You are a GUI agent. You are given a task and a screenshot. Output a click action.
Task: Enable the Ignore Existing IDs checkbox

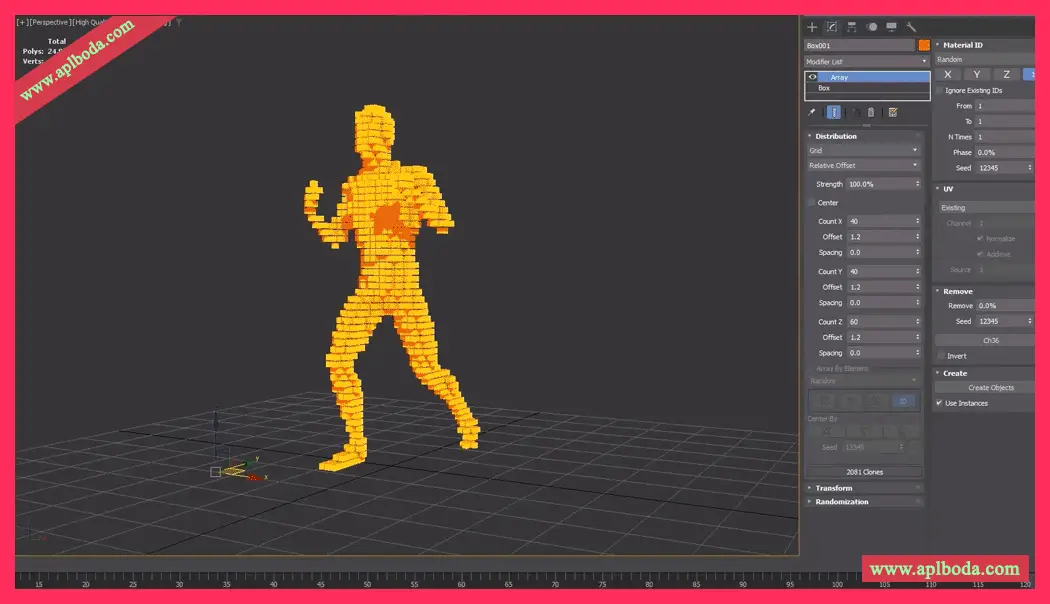(x=937, y=89)
